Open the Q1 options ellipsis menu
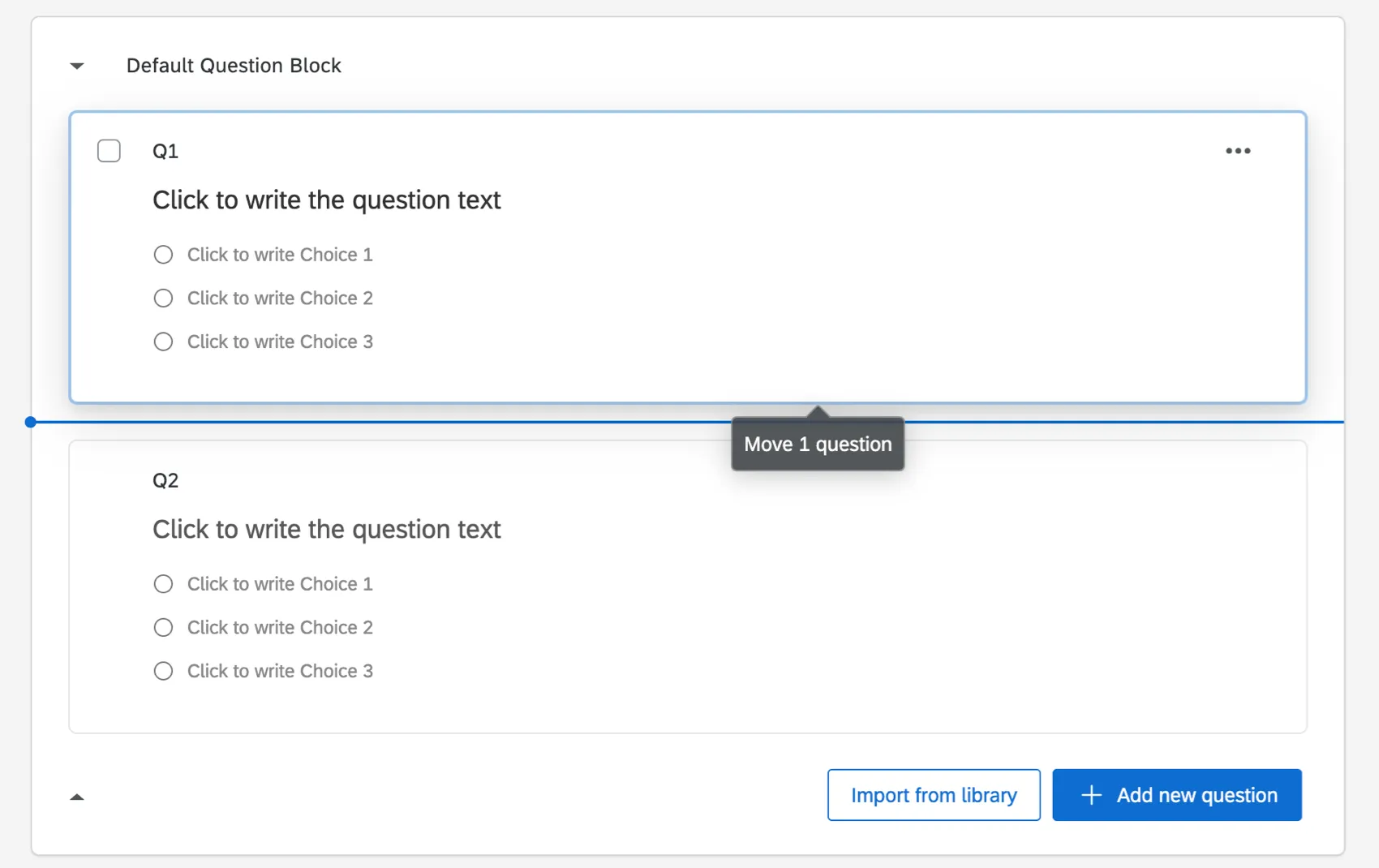Viewport: 1379px width, 868px height. pos(1238,151)
